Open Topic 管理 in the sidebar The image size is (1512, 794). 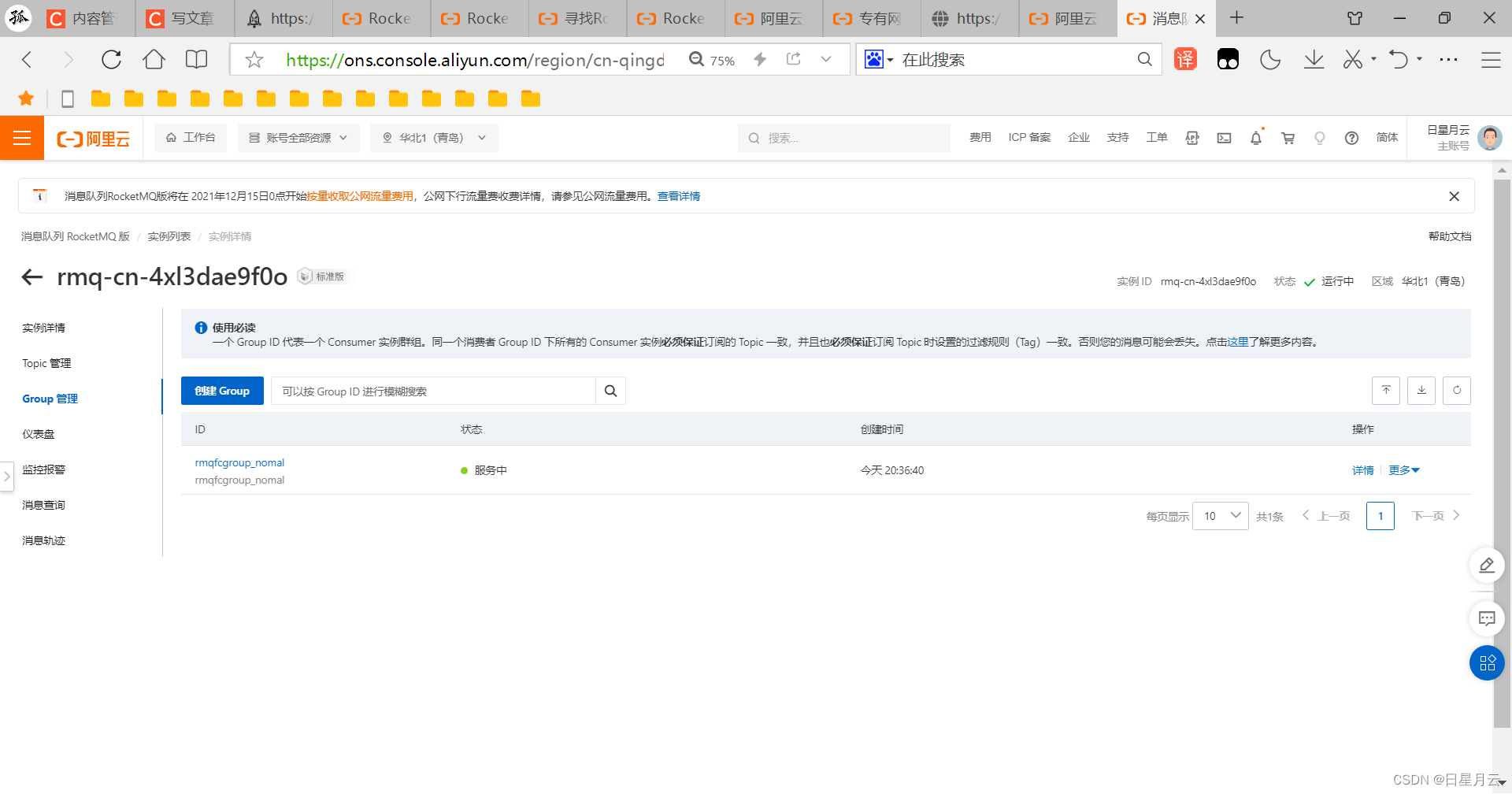pos(46,363)
